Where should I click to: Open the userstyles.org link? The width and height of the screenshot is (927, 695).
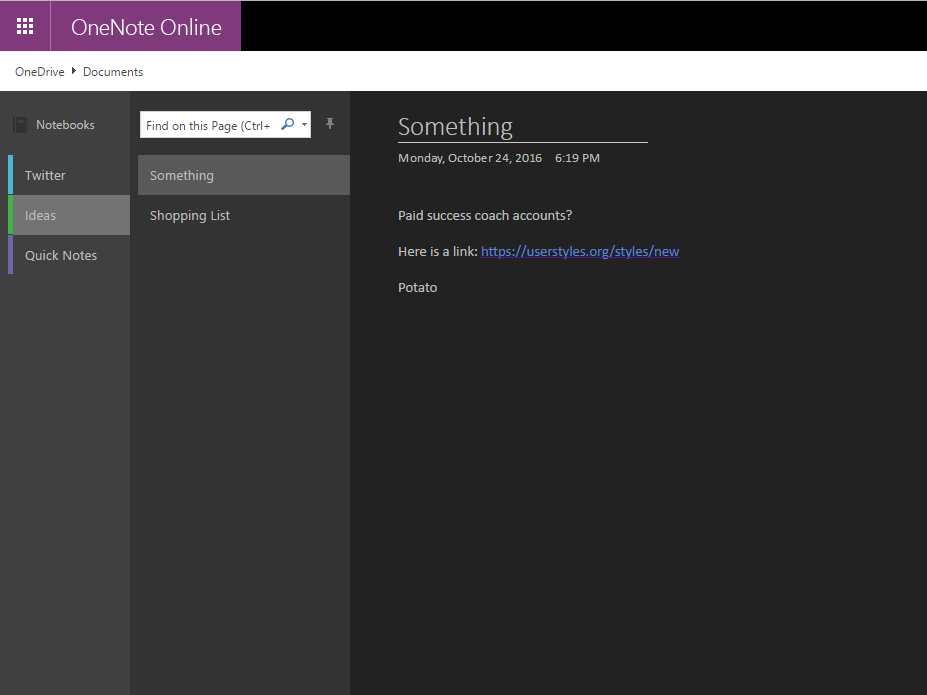pyautogui.click(x=580, y=251)
